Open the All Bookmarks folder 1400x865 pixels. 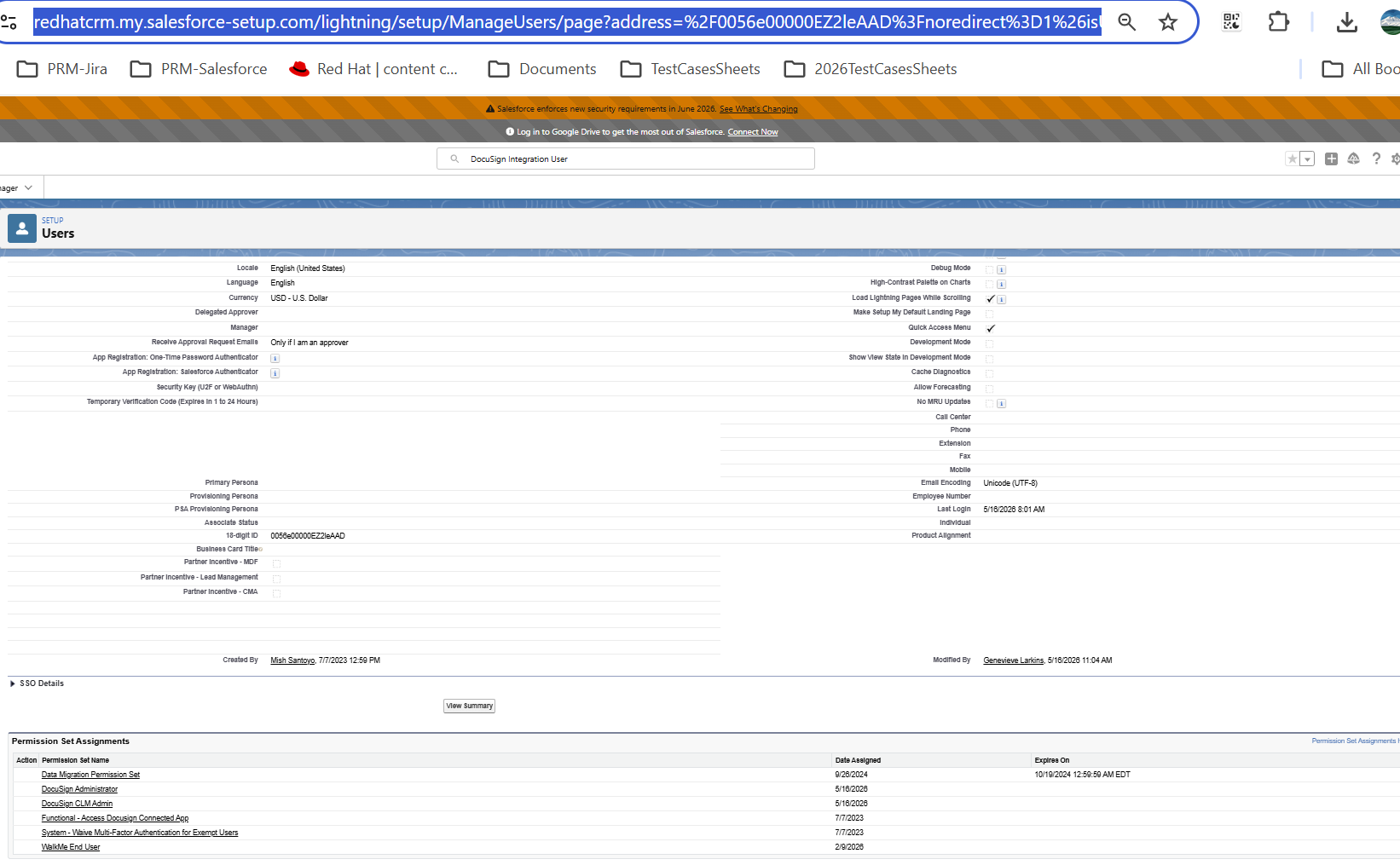click(1361, 69)
